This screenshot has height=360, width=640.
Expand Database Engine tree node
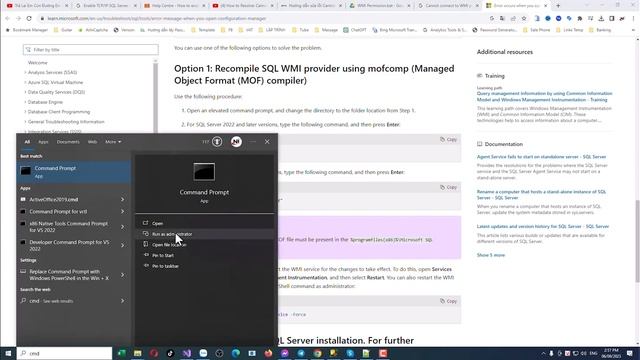(x=25, y=102)
